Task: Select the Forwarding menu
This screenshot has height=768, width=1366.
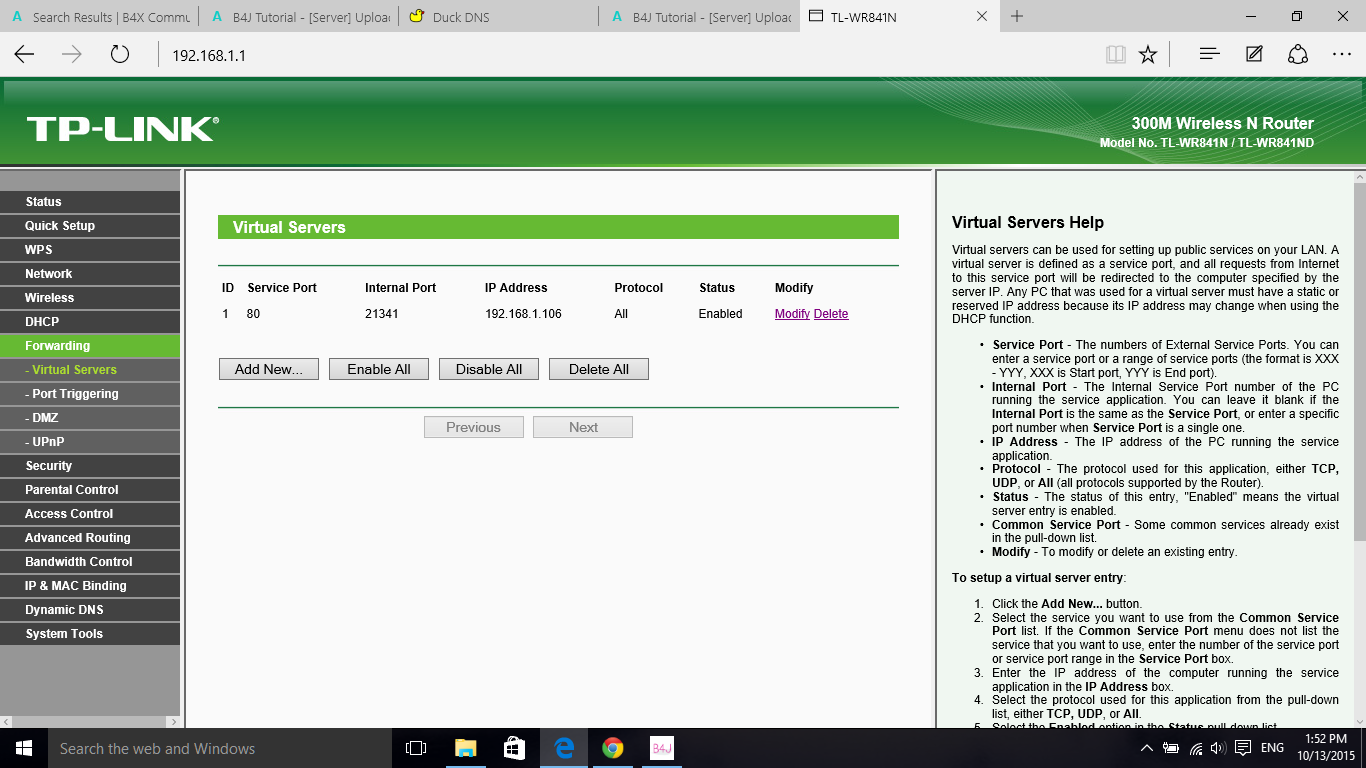Action: [x=90, y=346]
